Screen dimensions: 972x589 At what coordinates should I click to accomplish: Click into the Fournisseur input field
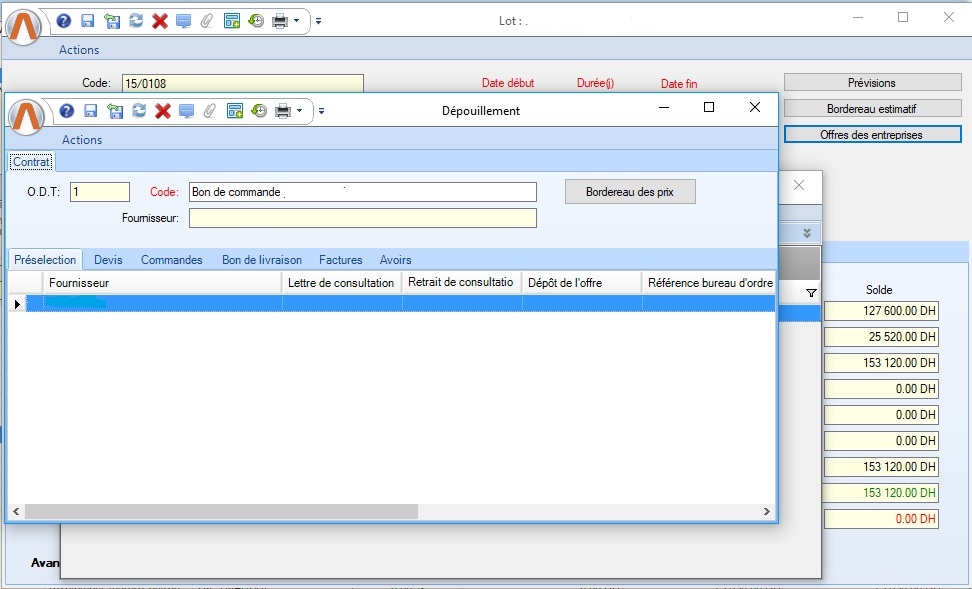(x=362, y=218)
